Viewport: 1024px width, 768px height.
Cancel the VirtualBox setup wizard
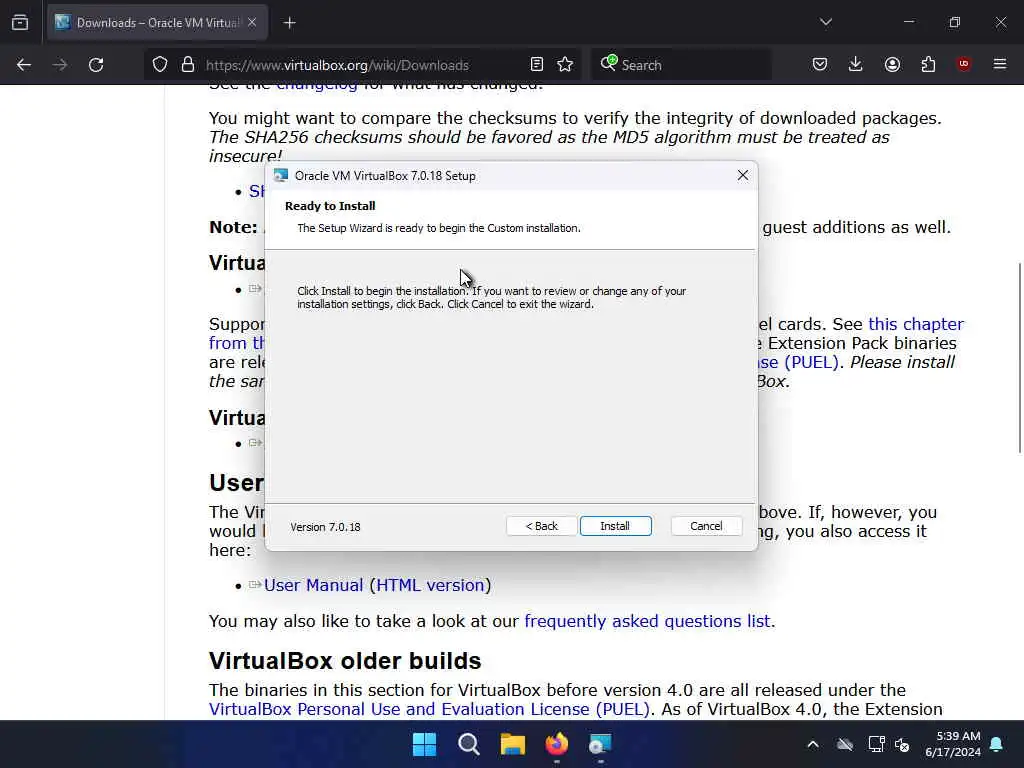(x=706, y=526)
